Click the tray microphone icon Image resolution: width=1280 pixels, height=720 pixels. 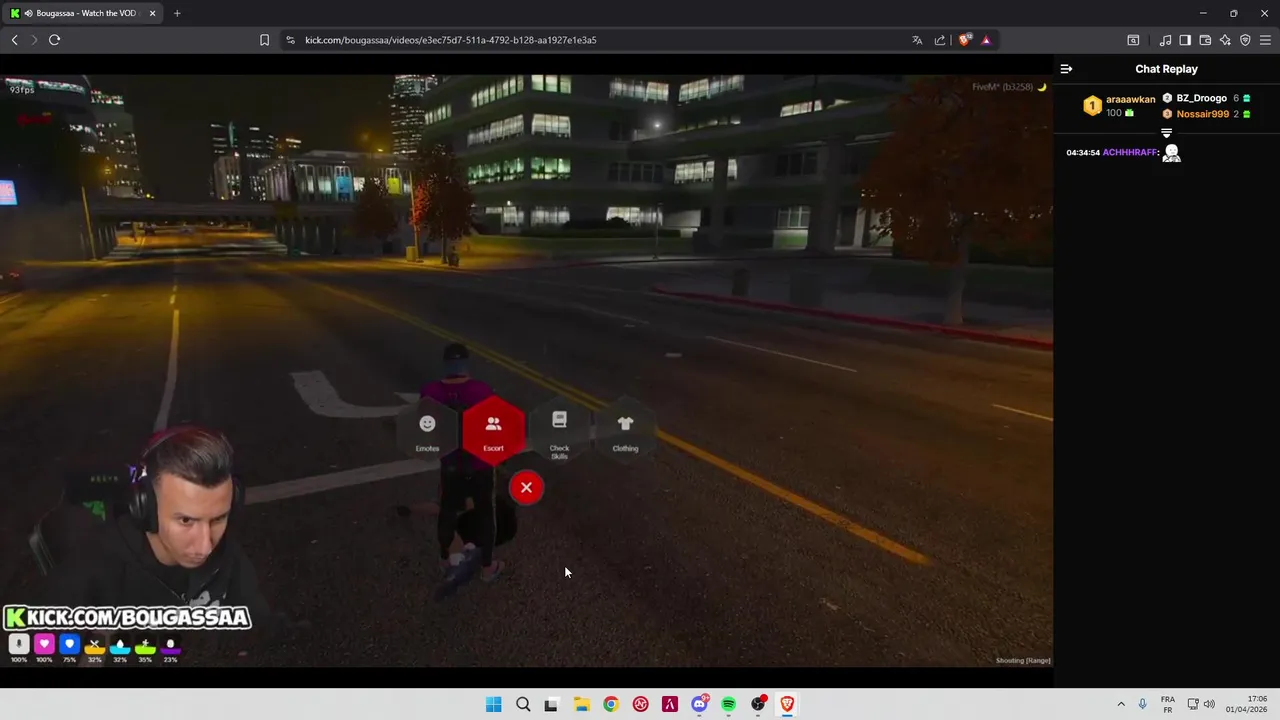(1142, 704)
